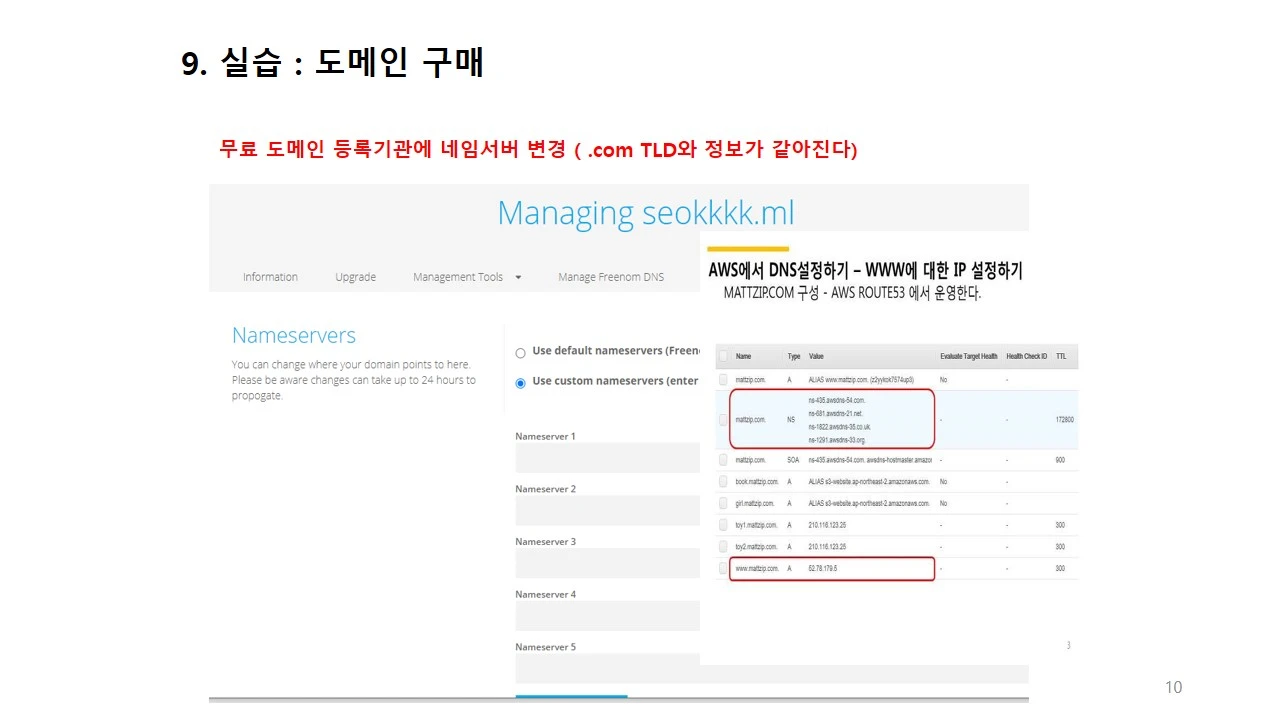The width and height of the screenshot is (1280, 720).
Task: Check the book.mattzip.com record row
Action: pyautogui.click(x=723, y=481)
